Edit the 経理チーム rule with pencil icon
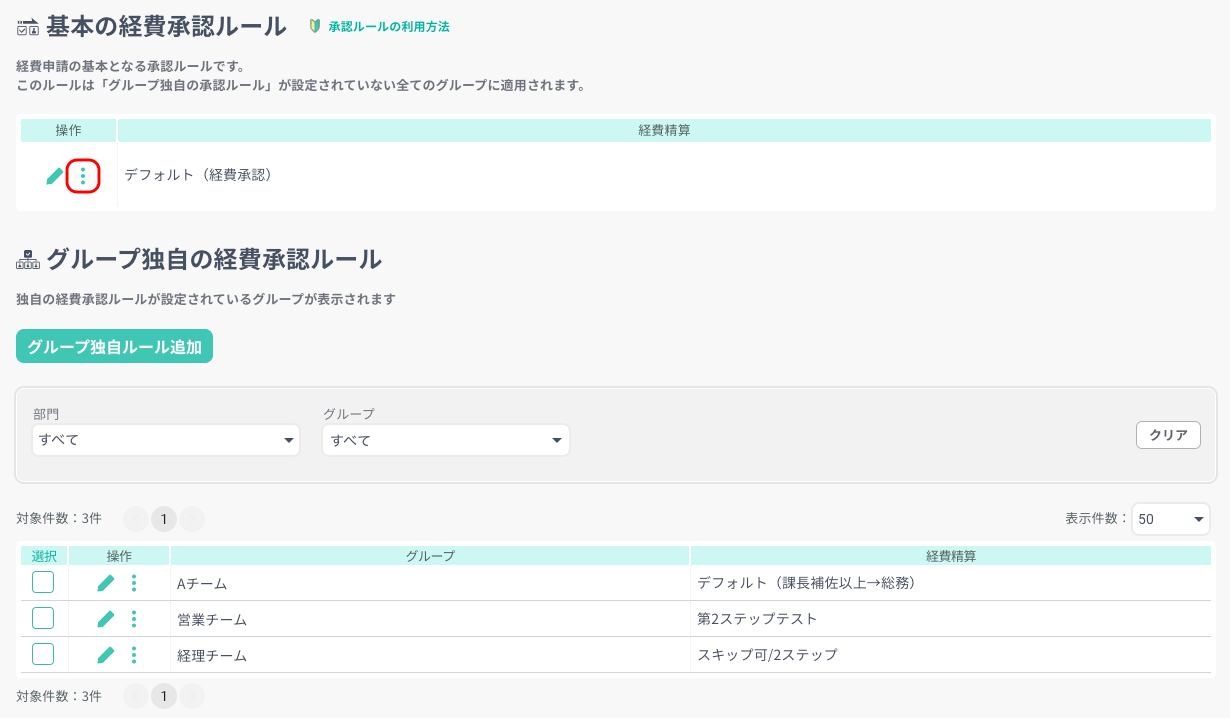 106,655
